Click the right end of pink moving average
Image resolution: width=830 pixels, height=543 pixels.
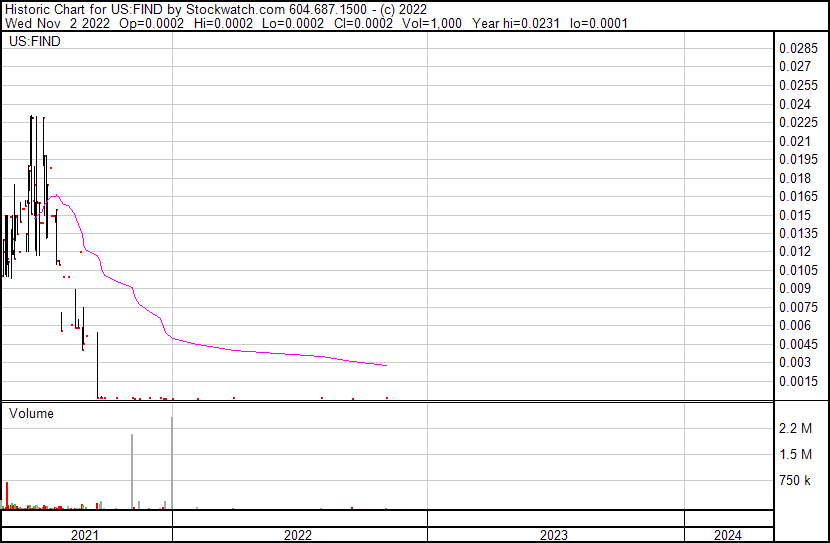pos(386,365)
